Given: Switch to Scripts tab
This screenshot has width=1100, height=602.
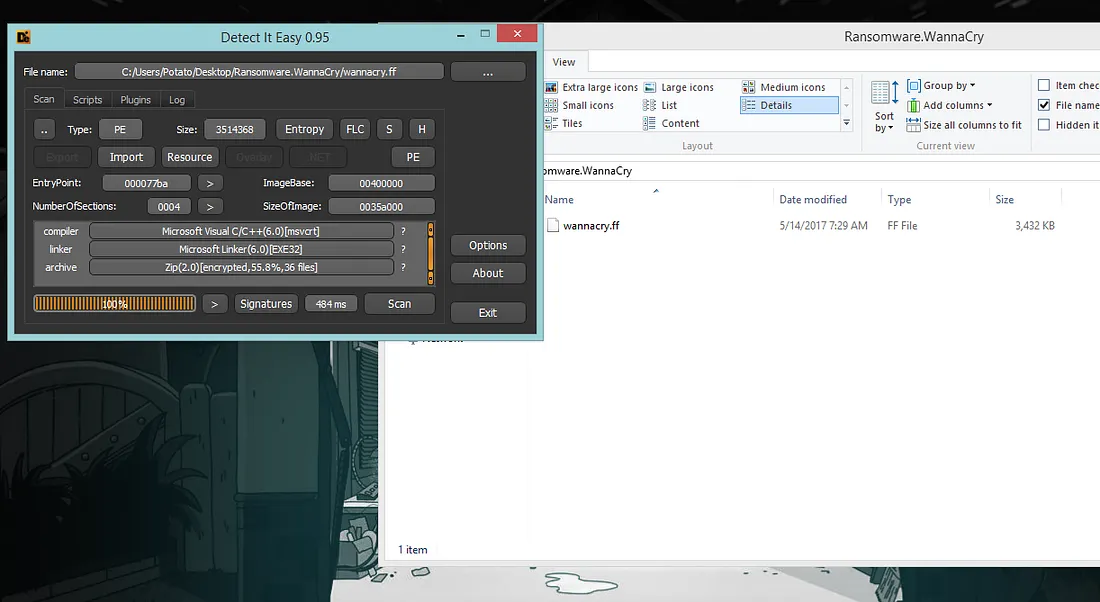Looking at the screenshot, I should point(88,100).
